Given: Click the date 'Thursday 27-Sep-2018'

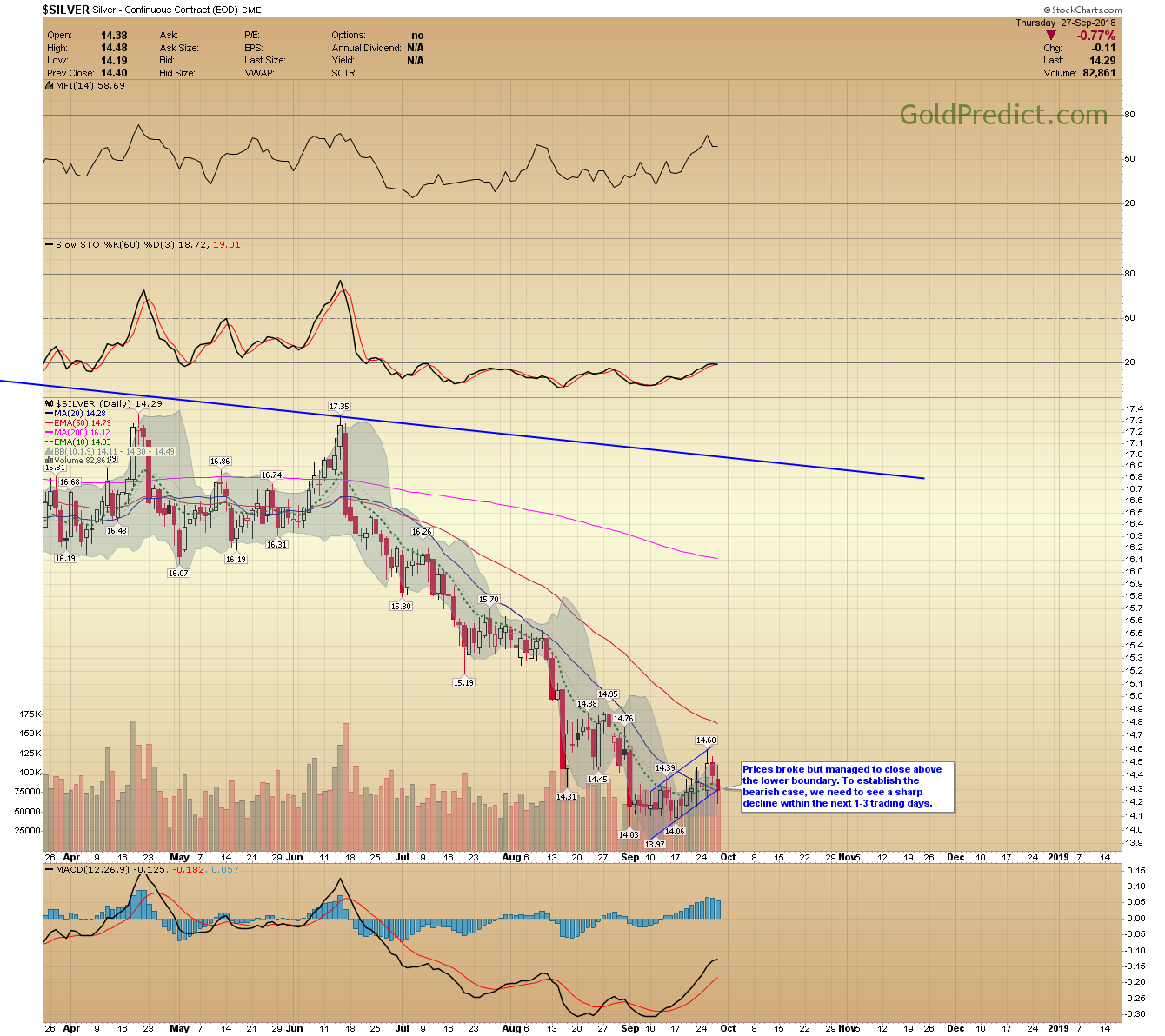Looking at the screenshot, I should click(x=1066, y=23).
